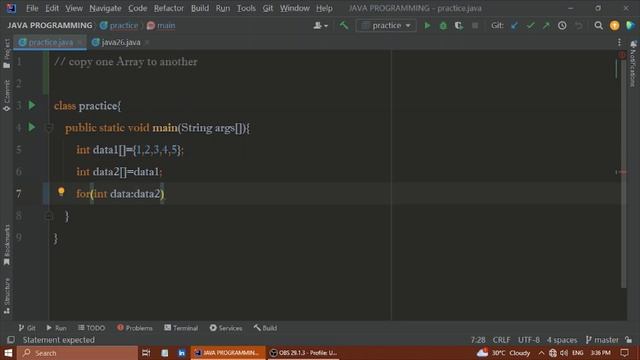This screenshot has height=360, width=640.
Task: Open the Commit tool window sidebar
Action: click(x=7, y=96)
